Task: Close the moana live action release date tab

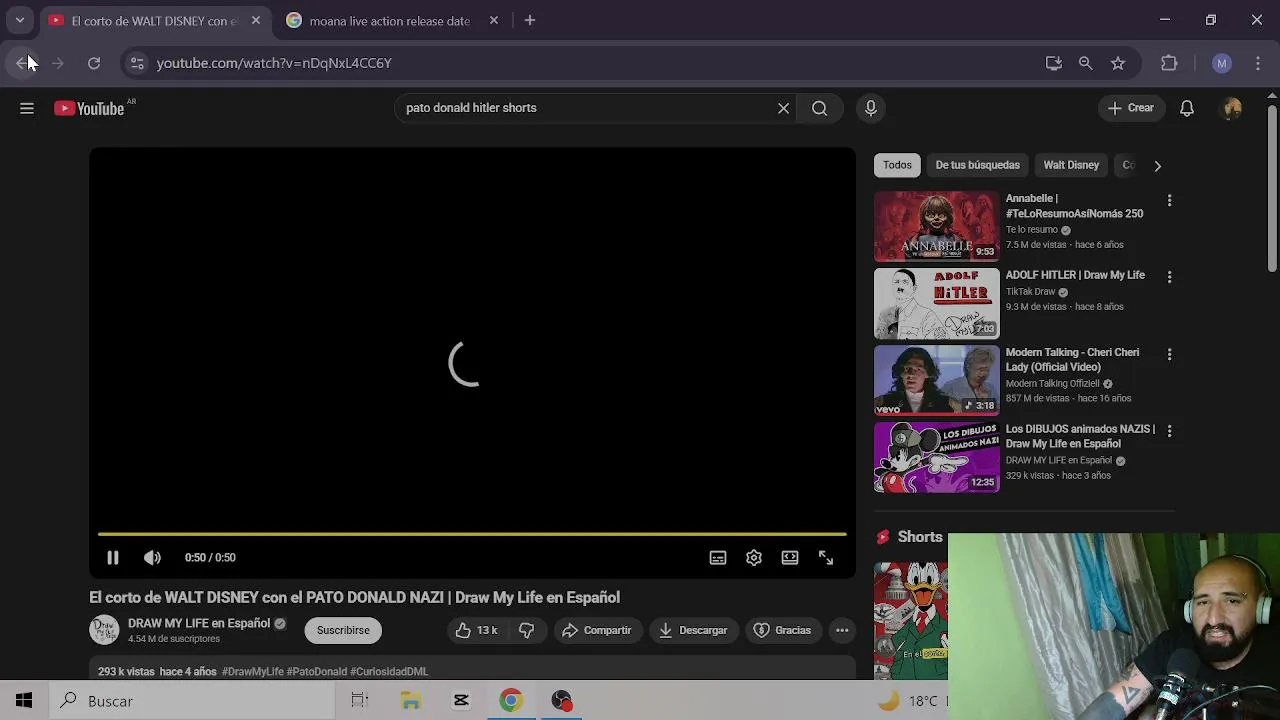Action: tap(493, 20)
